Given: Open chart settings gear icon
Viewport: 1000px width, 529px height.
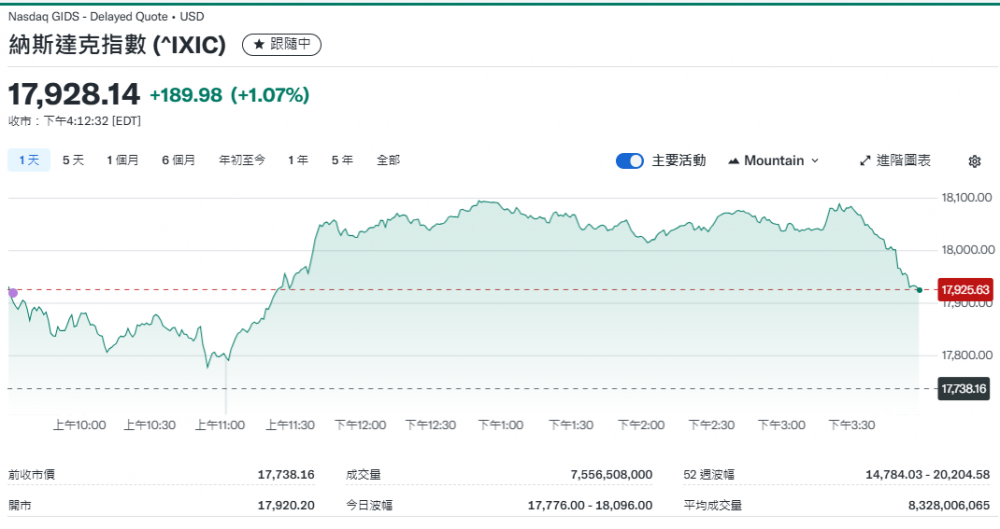Looking at the screenshot, I should pos(974,161).
